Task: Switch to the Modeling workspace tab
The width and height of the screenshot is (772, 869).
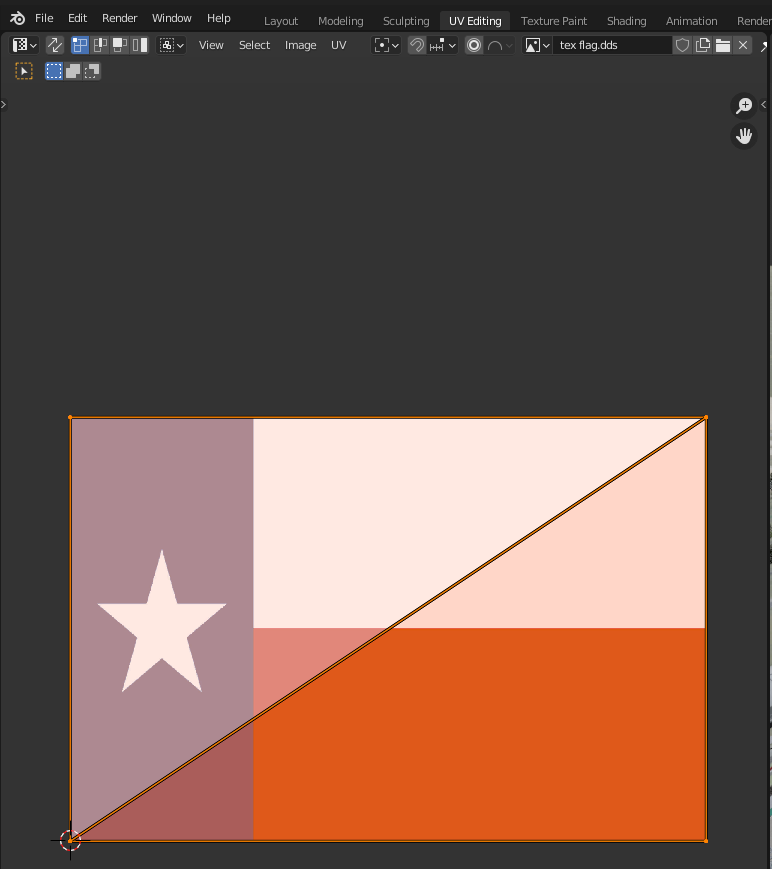Action: click(x=340, y=21)
